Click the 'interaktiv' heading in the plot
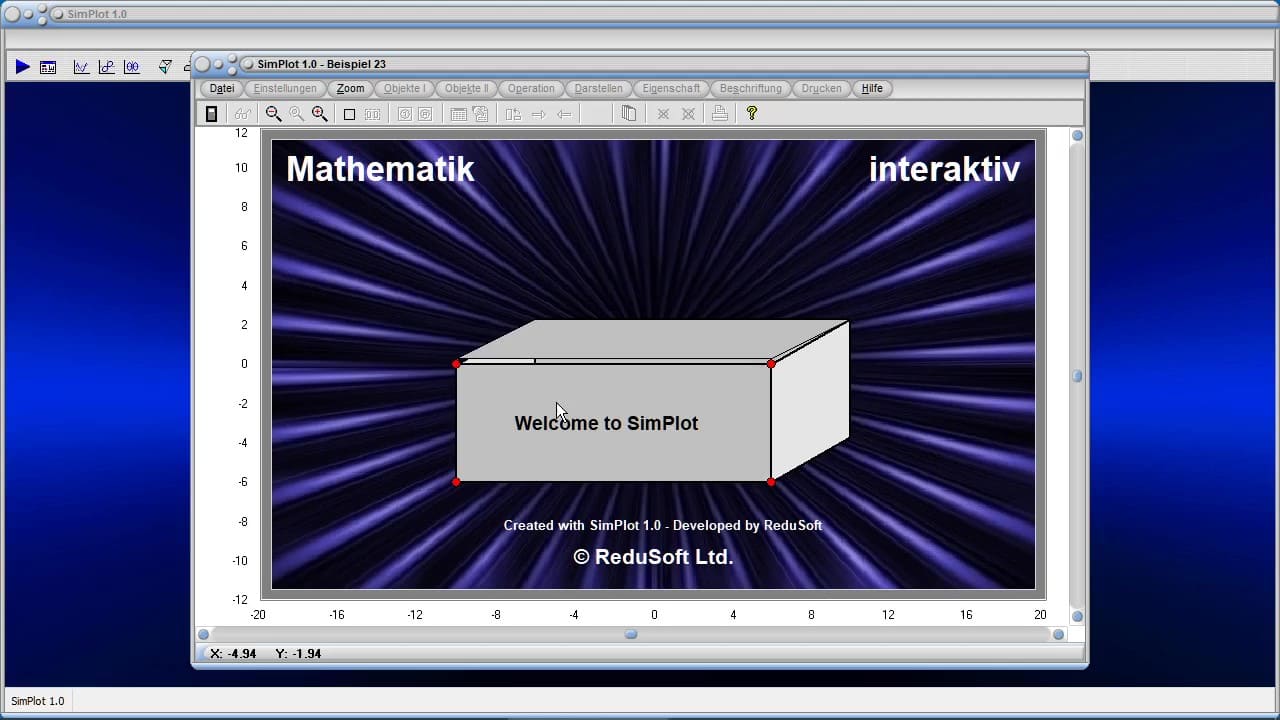 point(944,169)
